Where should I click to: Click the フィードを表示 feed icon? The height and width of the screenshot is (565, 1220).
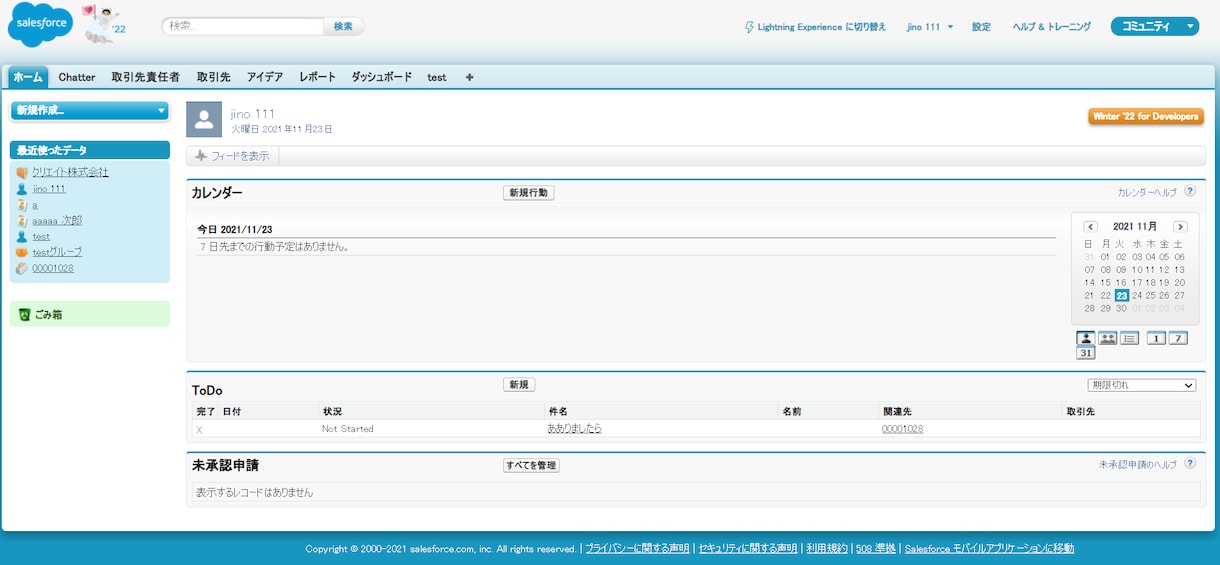tap(200, 156)
